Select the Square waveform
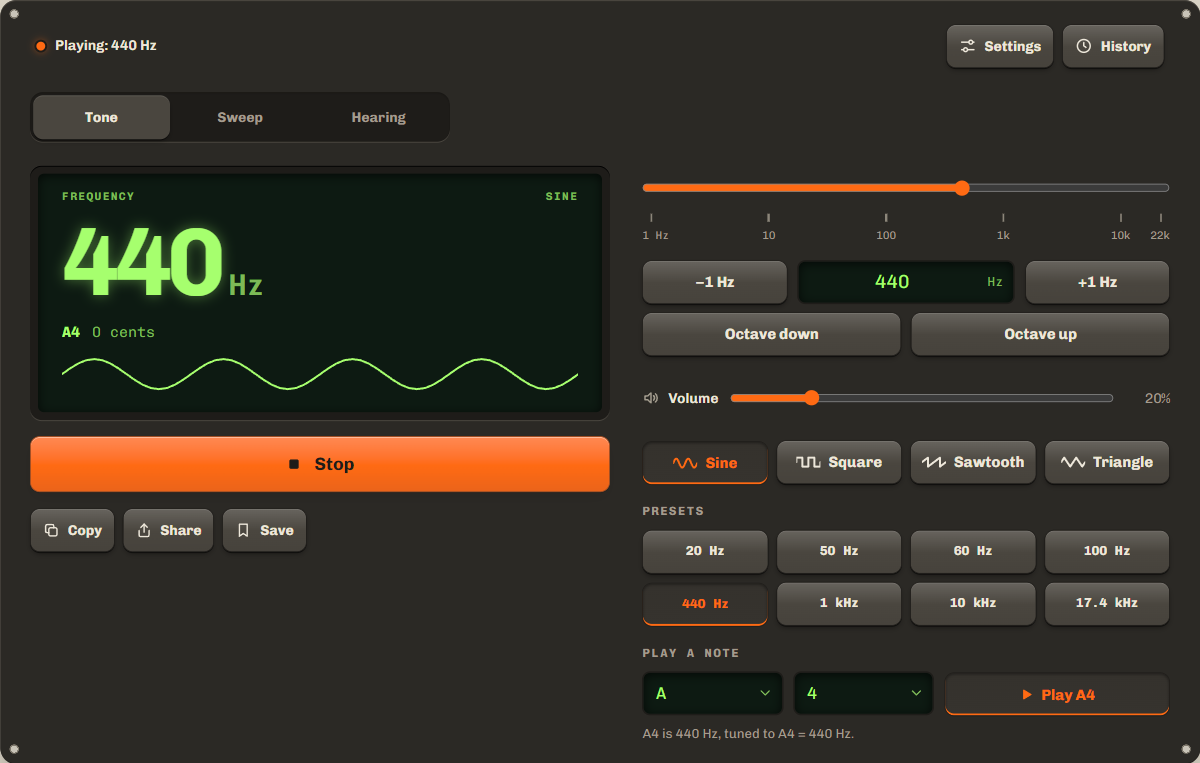 839,462
